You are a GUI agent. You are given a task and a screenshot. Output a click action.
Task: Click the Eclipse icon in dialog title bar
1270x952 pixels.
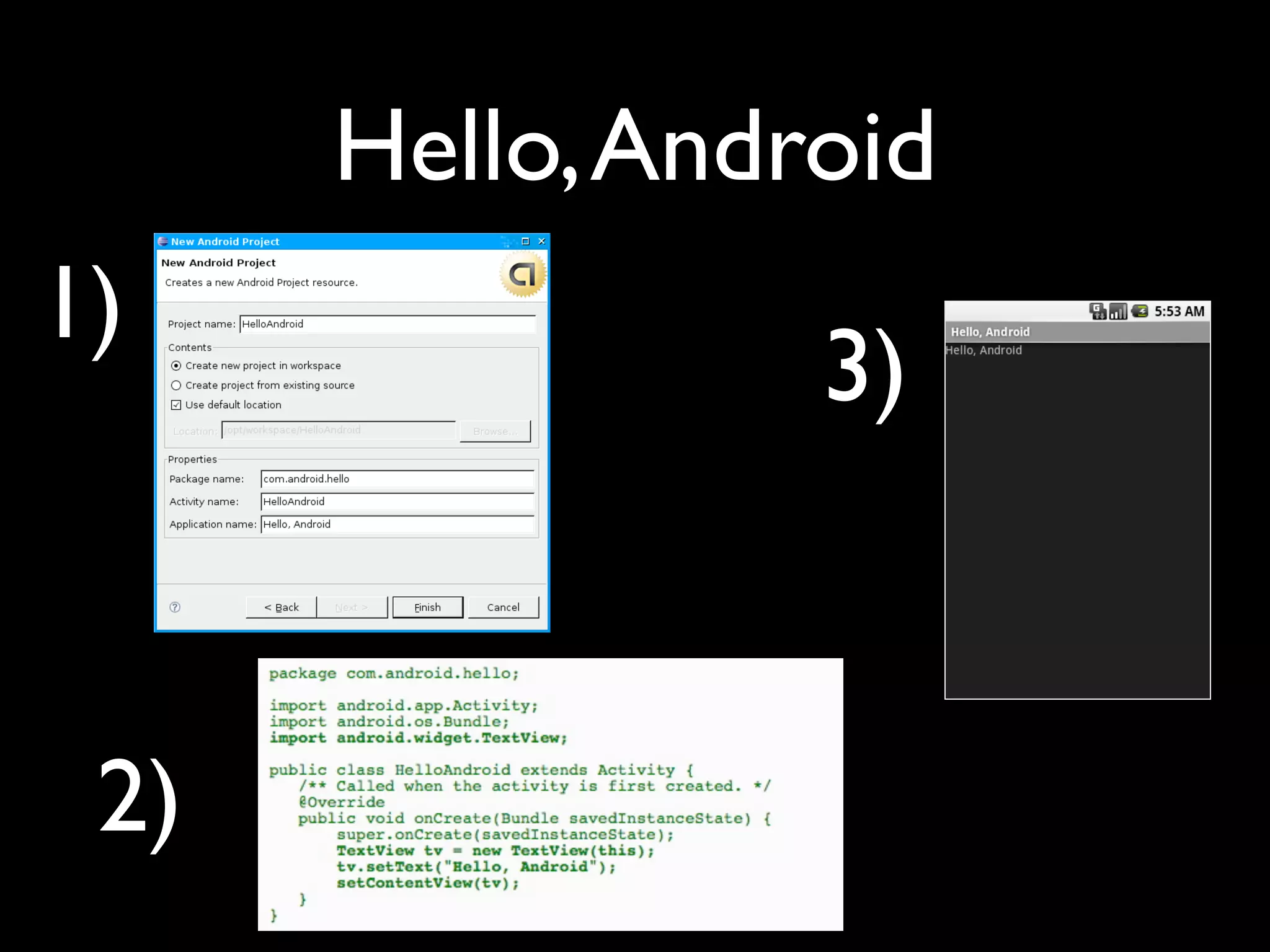[x=163, y=242]
